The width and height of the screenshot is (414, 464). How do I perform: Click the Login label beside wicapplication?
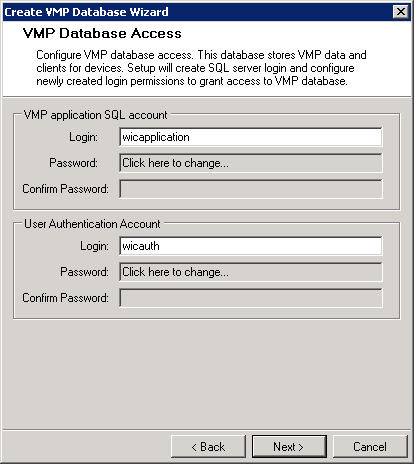click(83, 137)
